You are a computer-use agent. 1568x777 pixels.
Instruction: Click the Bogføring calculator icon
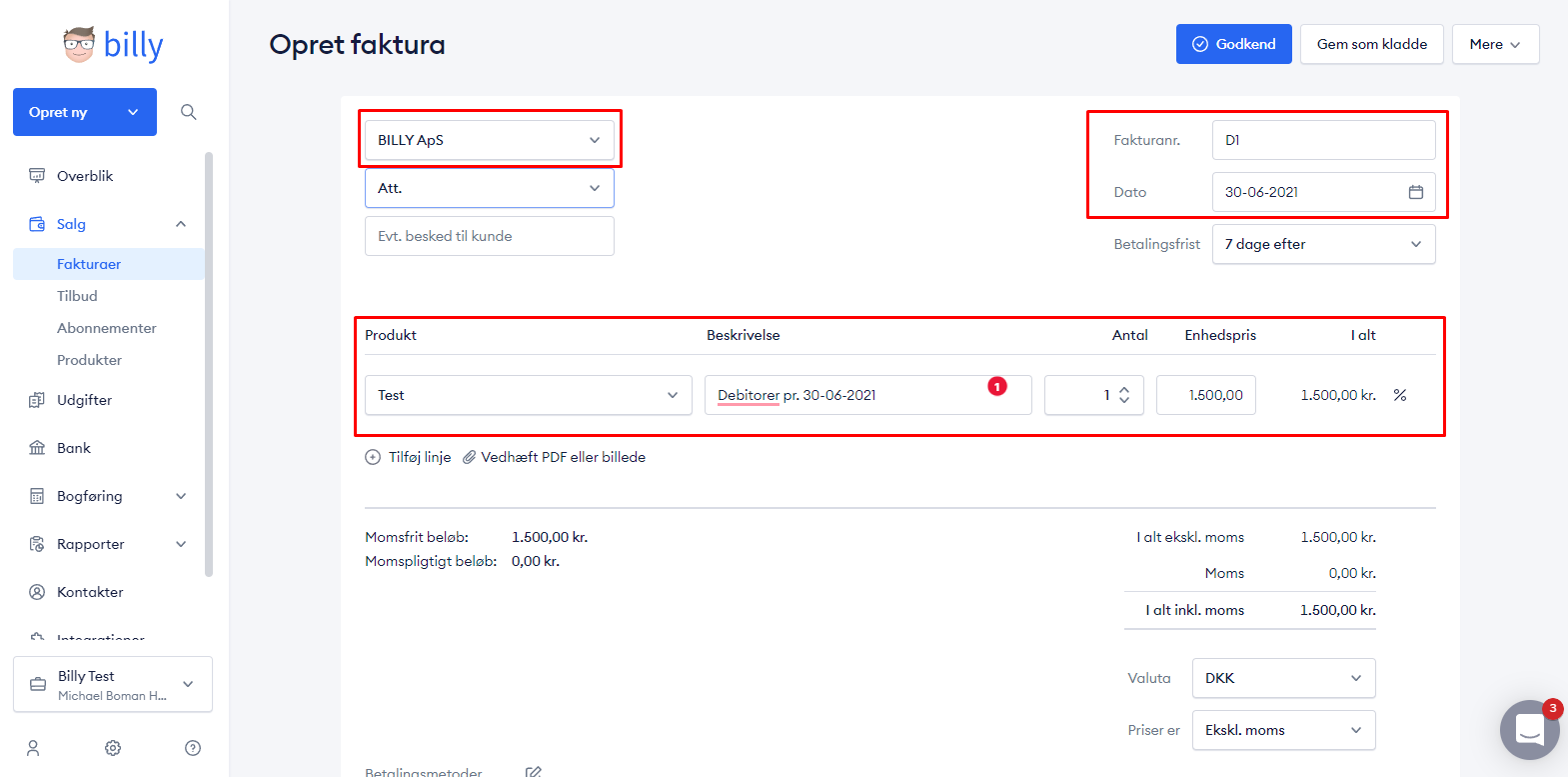coord(37,496)
